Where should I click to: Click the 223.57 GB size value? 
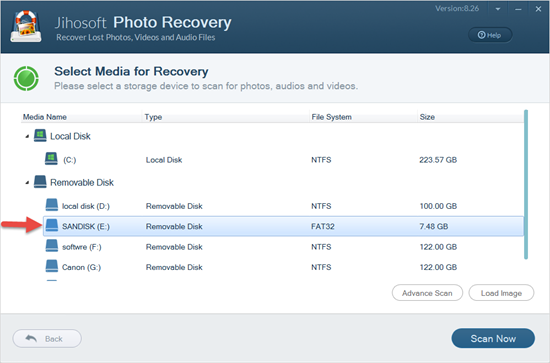[438, 160]
